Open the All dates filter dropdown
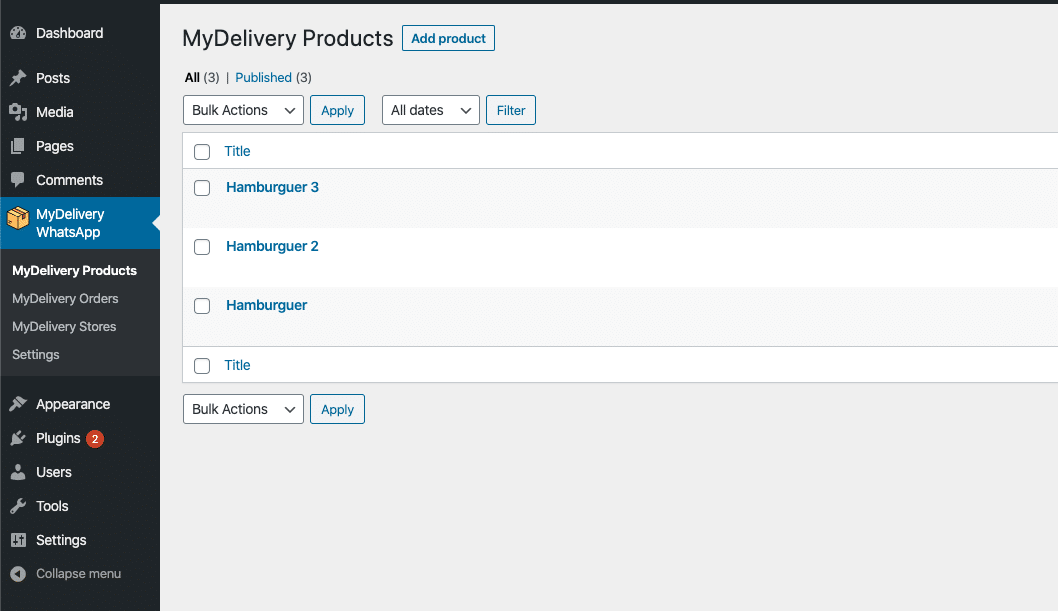 pyautogui.click(x=430, y=110)
